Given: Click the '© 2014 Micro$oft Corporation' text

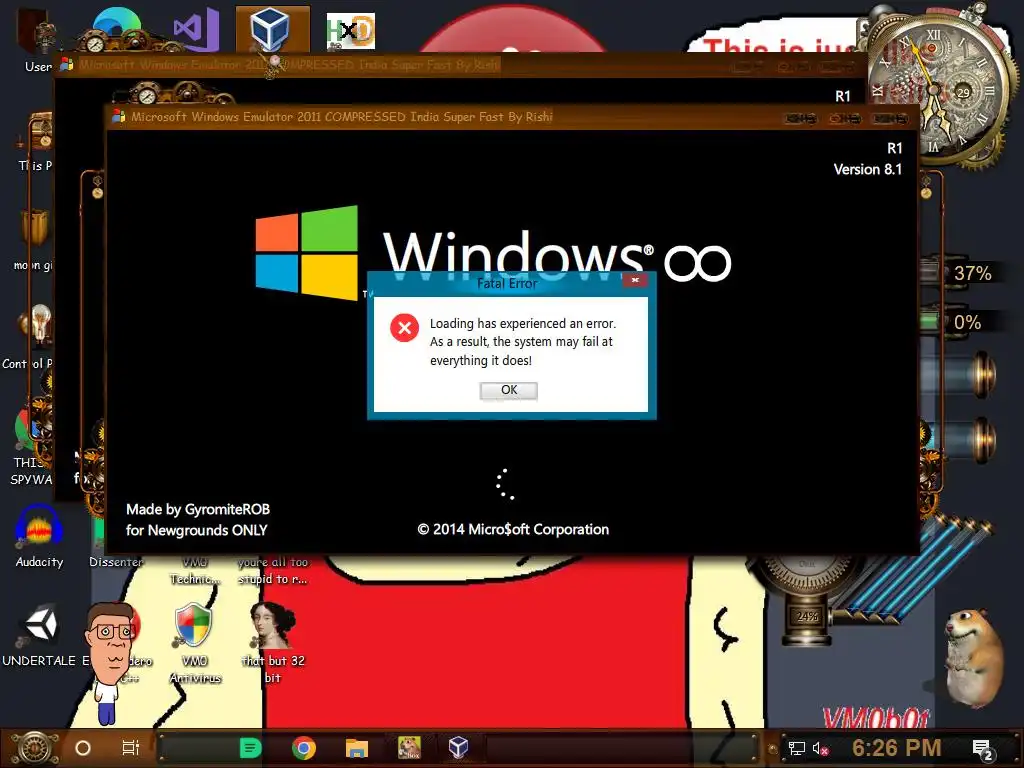Looking at the screenshot, I should (x=513, y=530).
